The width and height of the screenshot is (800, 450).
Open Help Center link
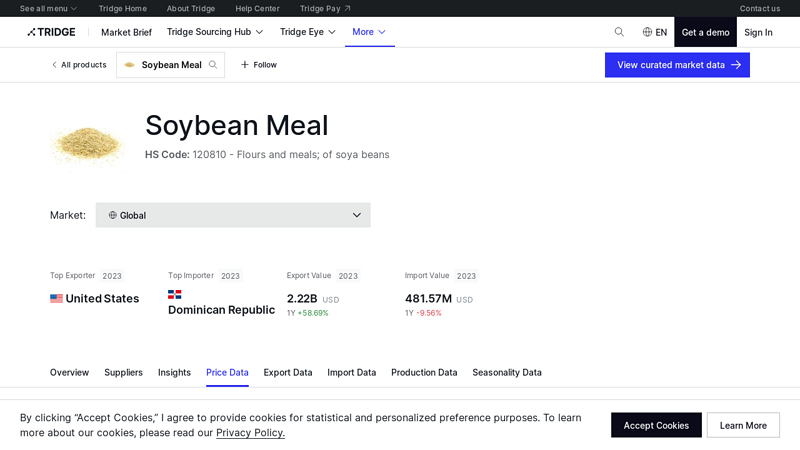point(257,8)
